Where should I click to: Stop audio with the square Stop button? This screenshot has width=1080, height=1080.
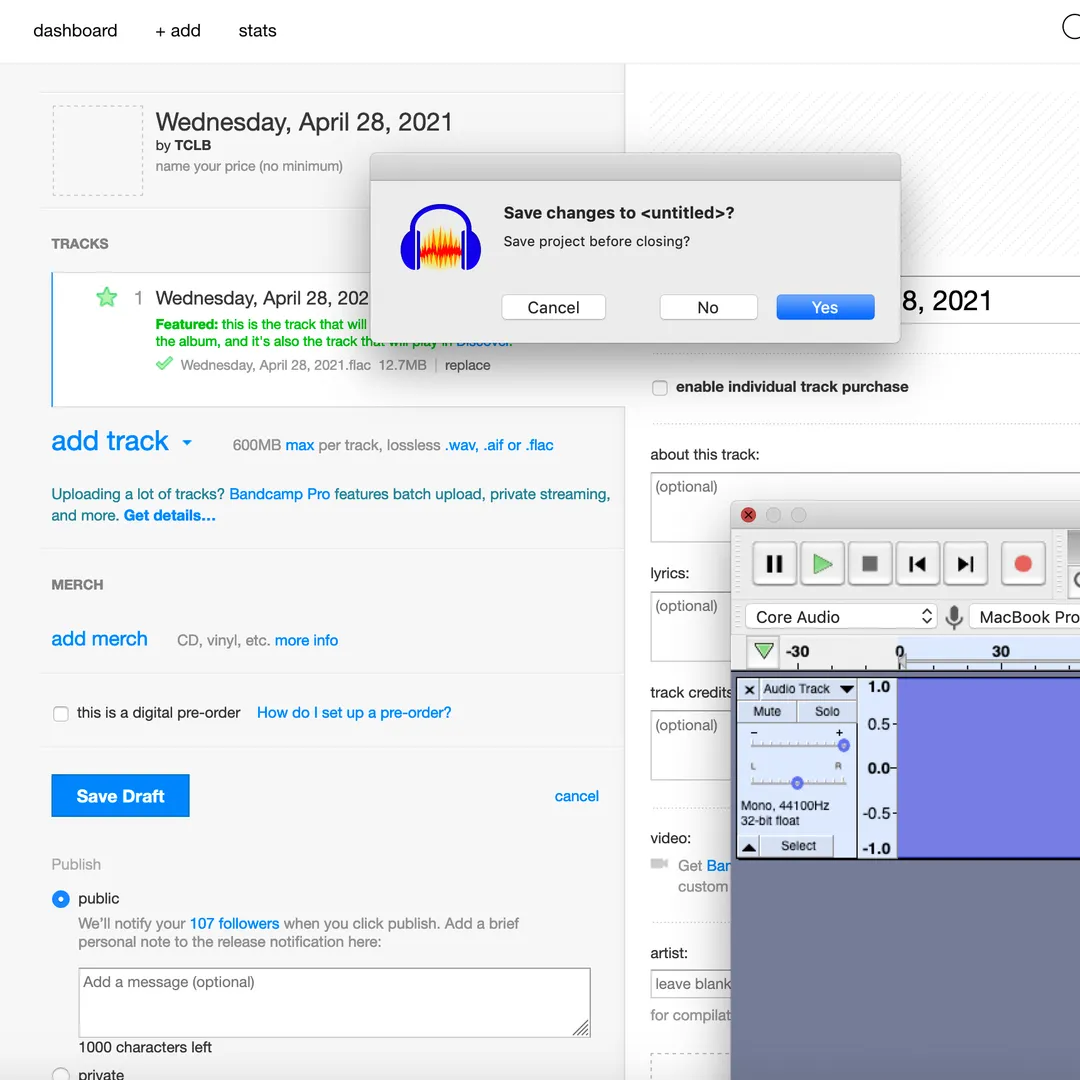pyautogui.click(x=870, y=563)
